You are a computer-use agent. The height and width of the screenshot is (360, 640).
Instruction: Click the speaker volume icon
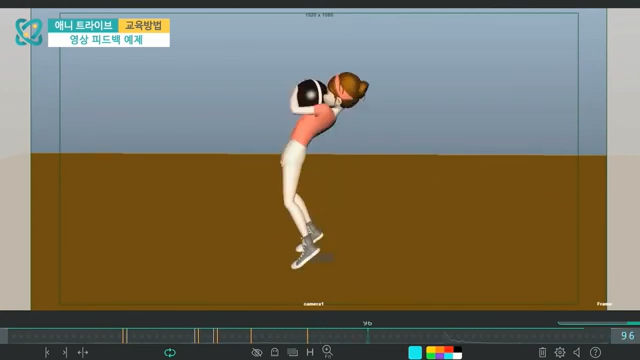coord(577,352)
